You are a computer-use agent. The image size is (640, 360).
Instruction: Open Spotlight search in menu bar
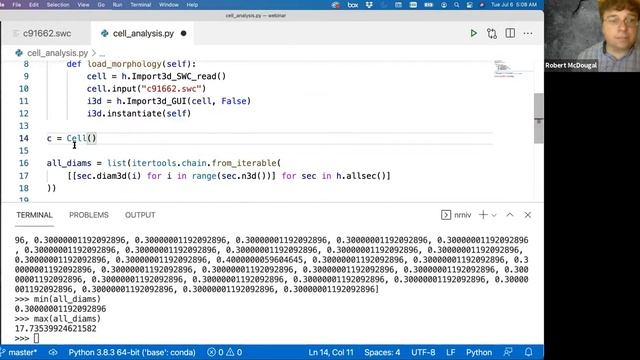pyautogui.click(x=456, y=5)
